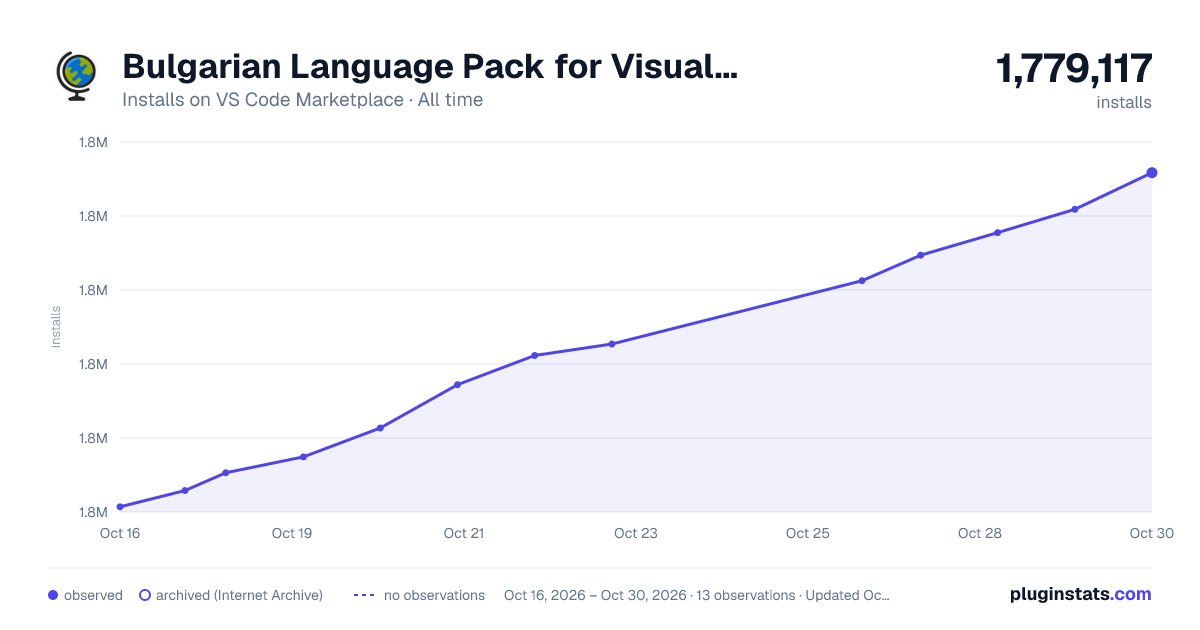Click the "Oct 23" x-axis label
This screenshot has height=630, width=1200.
click(x=636, y=533)
